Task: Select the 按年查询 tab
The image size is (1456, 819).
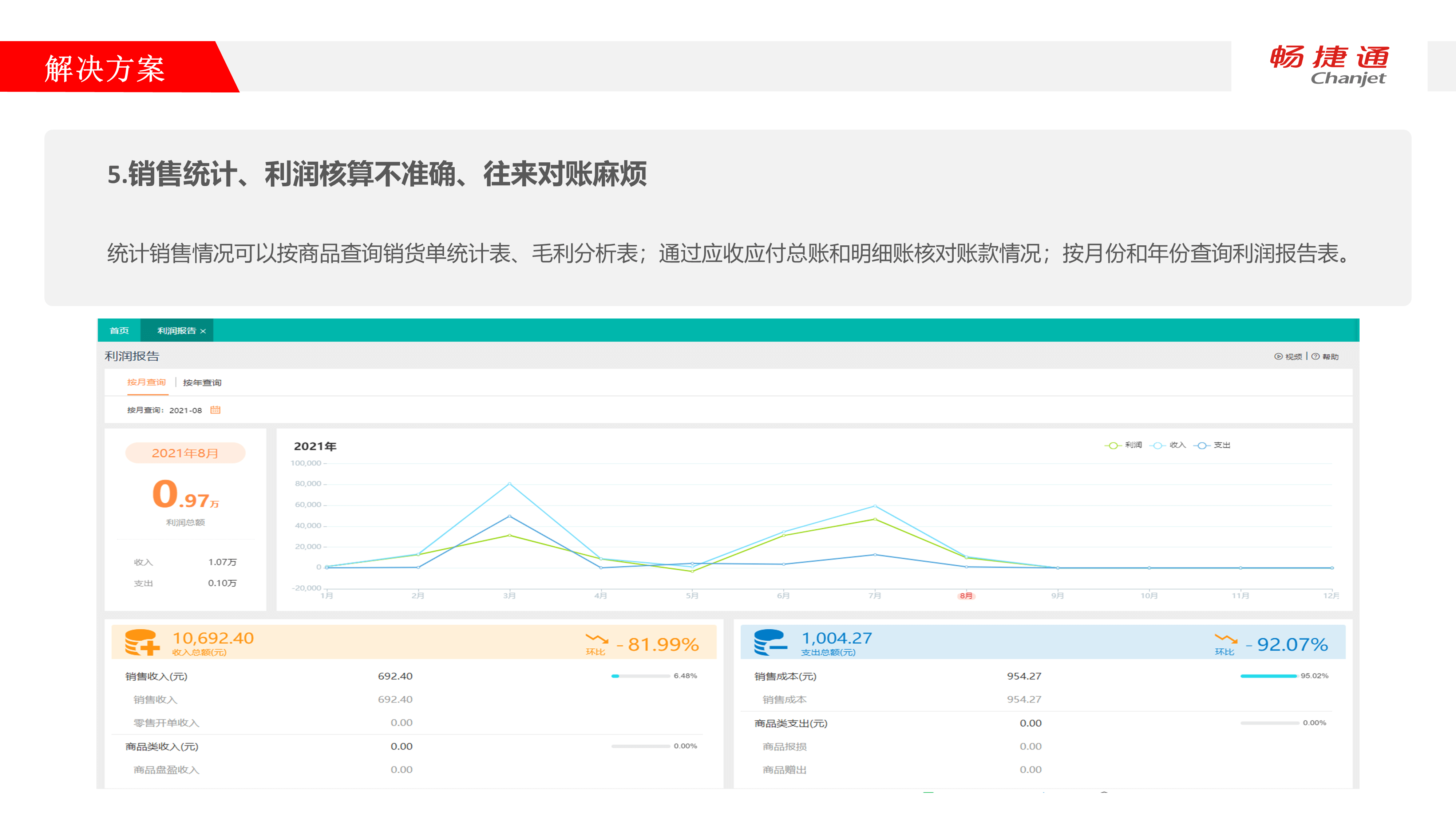Action: pos(202,383)
